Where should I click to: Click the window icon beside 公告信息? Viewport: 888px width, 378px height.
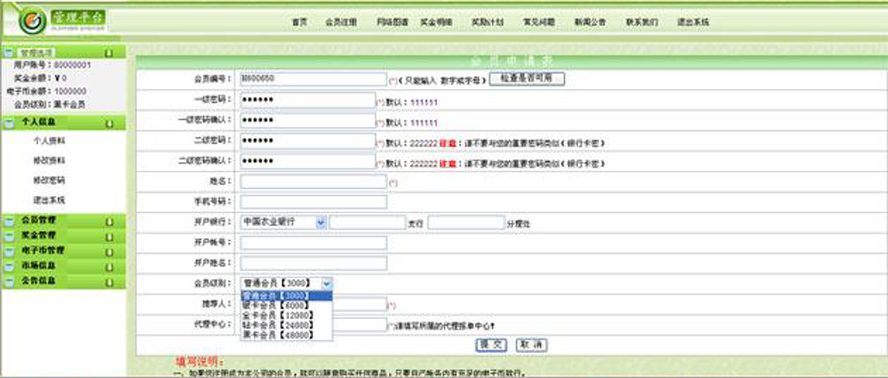click(x=8, y=282)
